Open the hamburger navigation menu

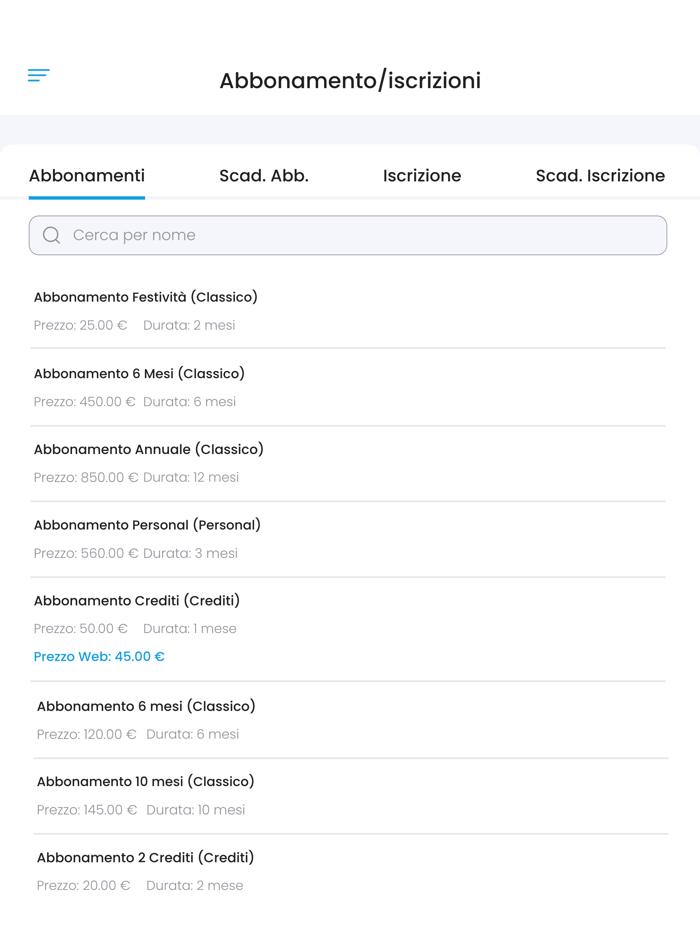pos(38,75)
